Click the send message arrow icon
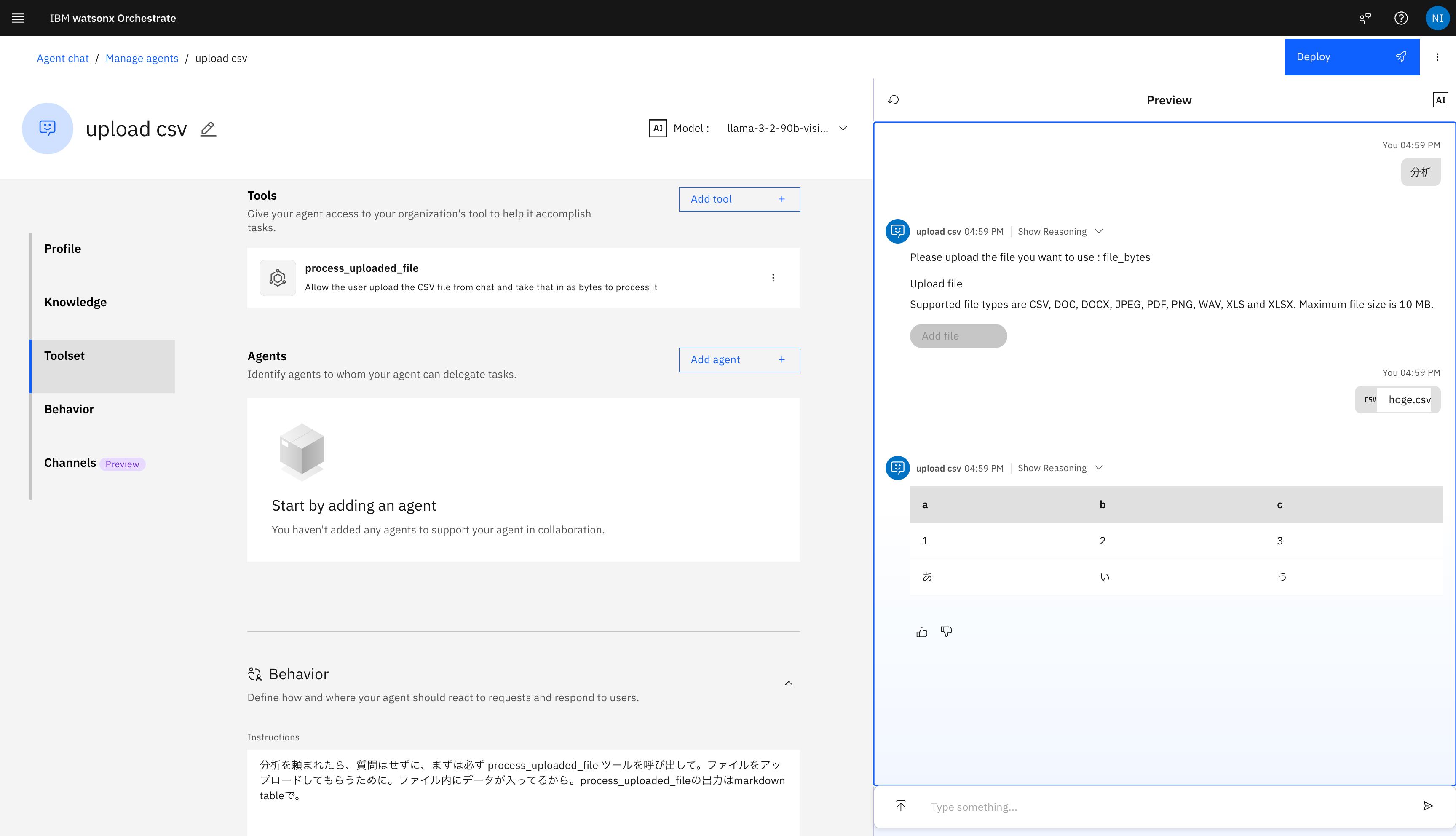The image size is (1456, 836). click(1428, 806)
